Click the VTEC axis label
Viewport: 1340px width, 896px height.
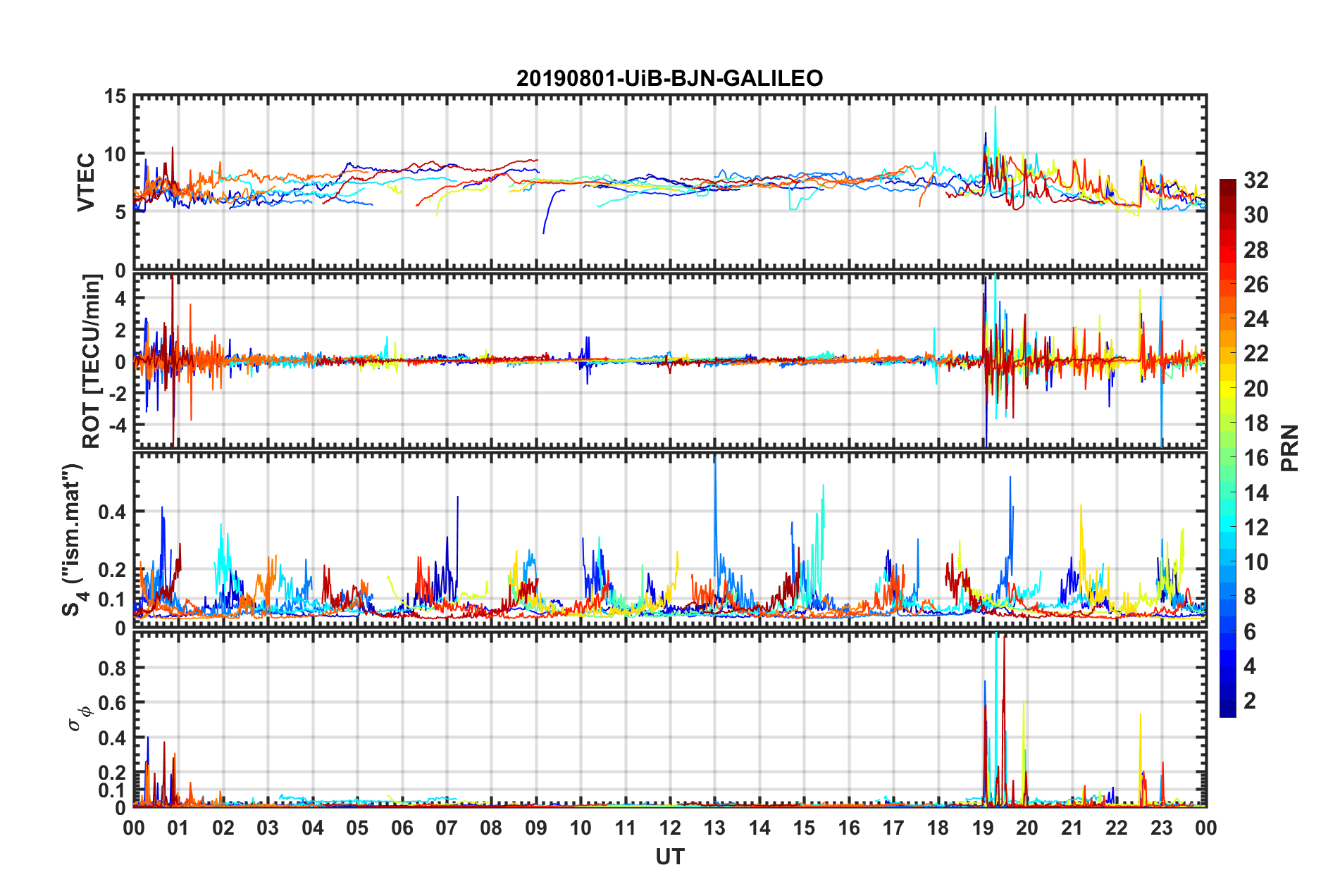86,182
